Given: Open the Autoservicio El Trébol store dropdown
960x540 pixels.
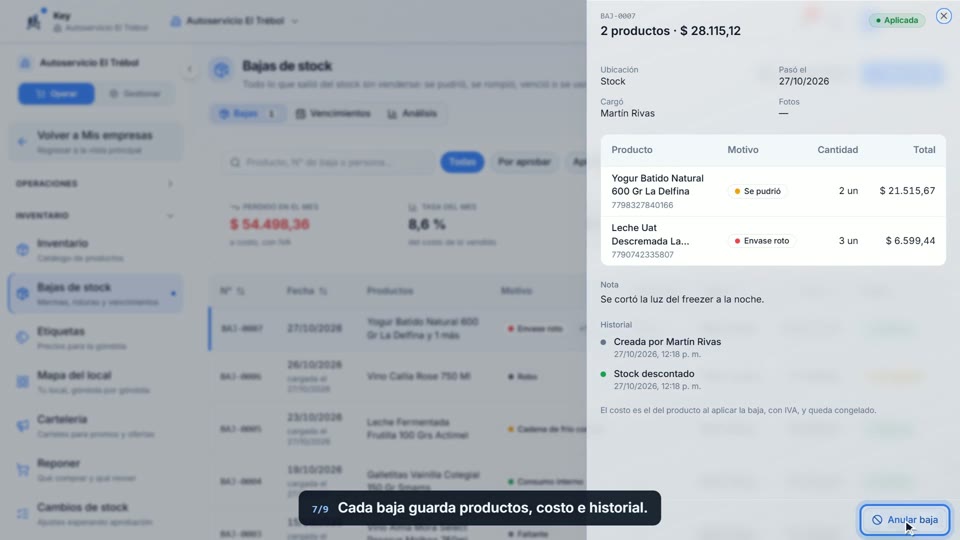Looking at the screenshot, I should coord(235,21).
